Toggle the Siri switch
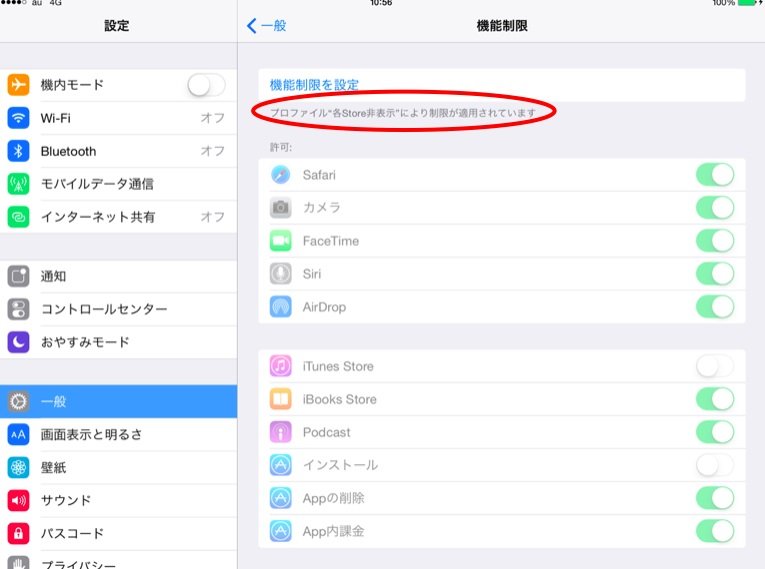765x569 pixels. click(x=715, y=274)
